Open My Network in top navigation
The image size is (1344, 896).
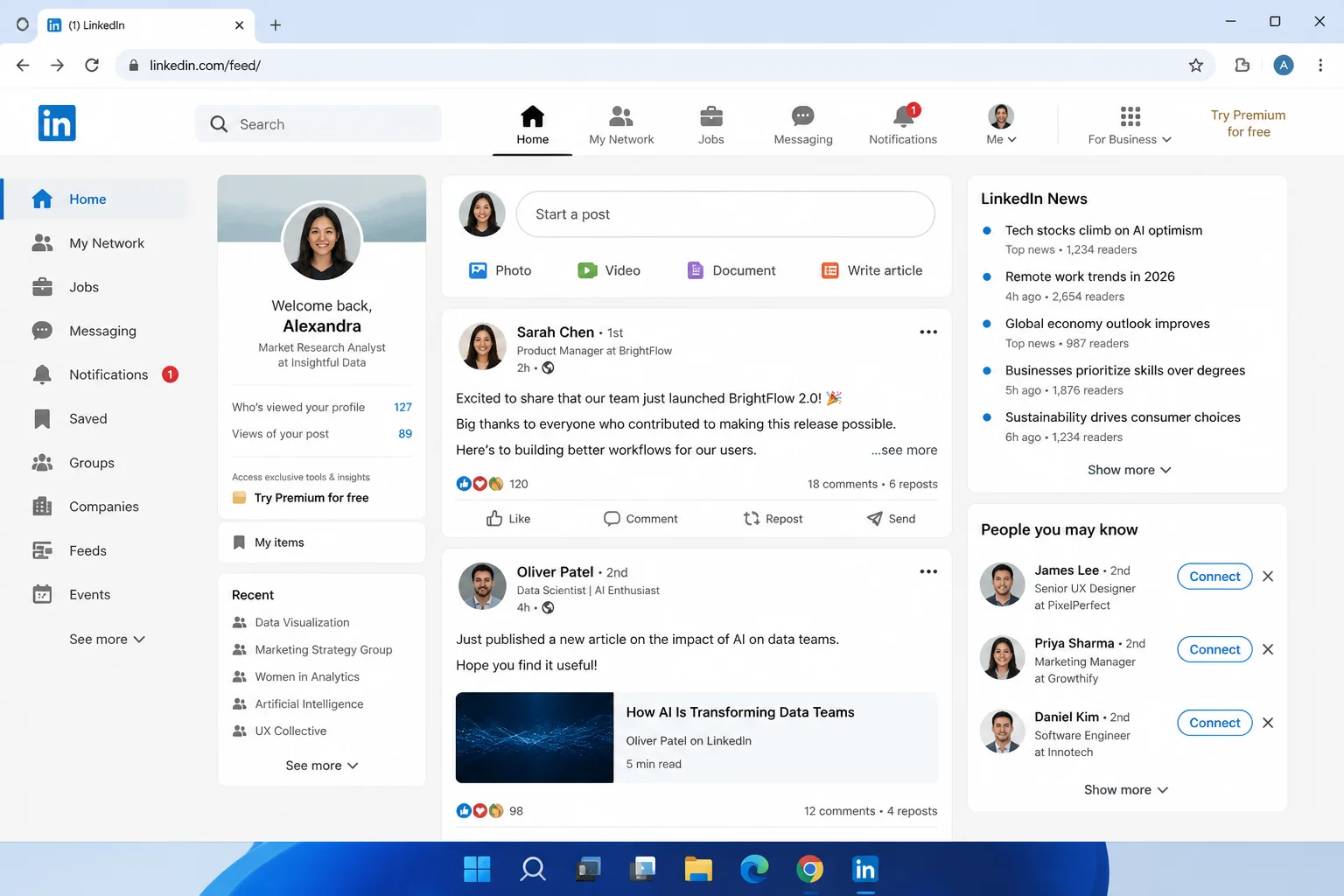point(621,125)
